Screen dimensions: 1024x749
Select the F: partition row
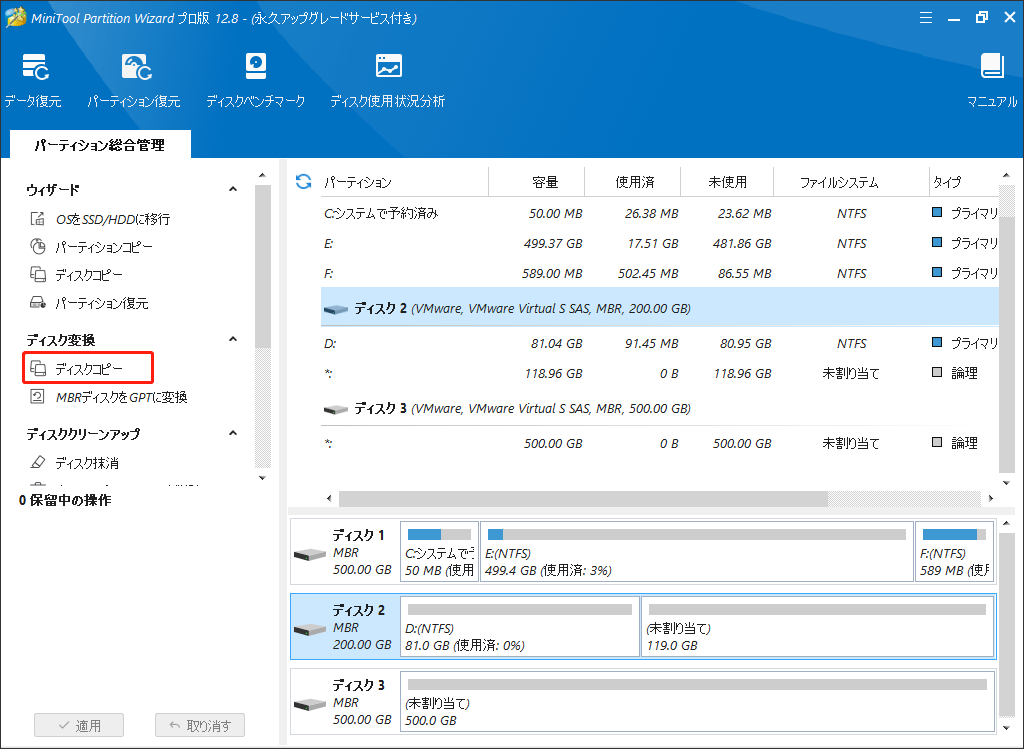tap(660, 274)
